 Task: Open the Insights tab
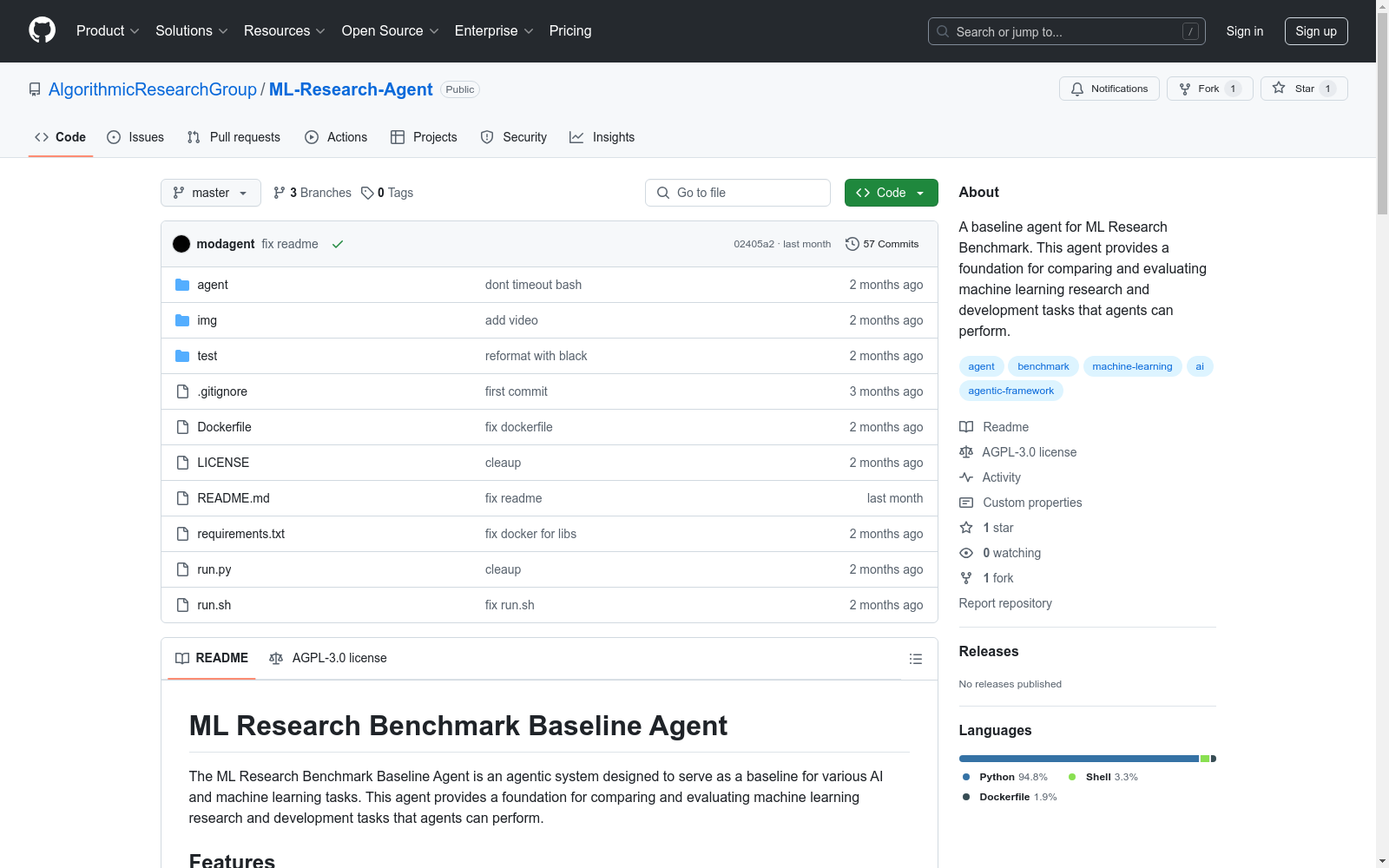point(602,137)
